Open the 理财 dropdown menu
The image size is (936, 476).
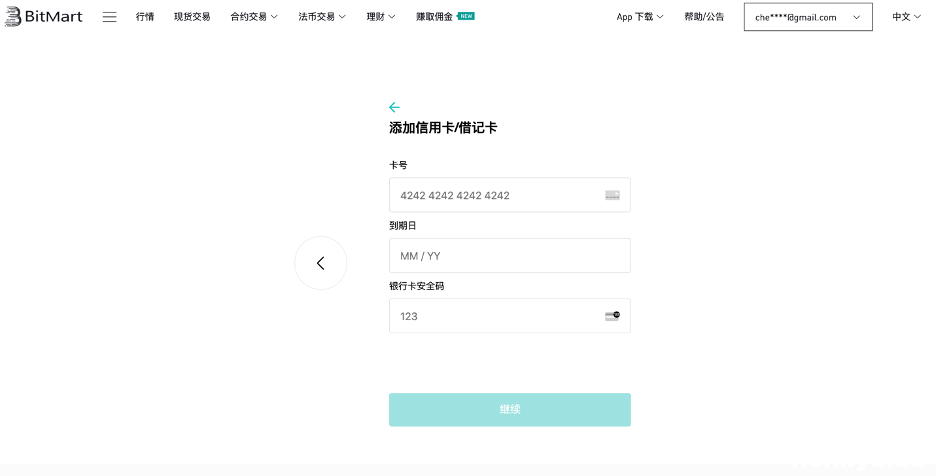pyautogui.click(x=381, y=17)
